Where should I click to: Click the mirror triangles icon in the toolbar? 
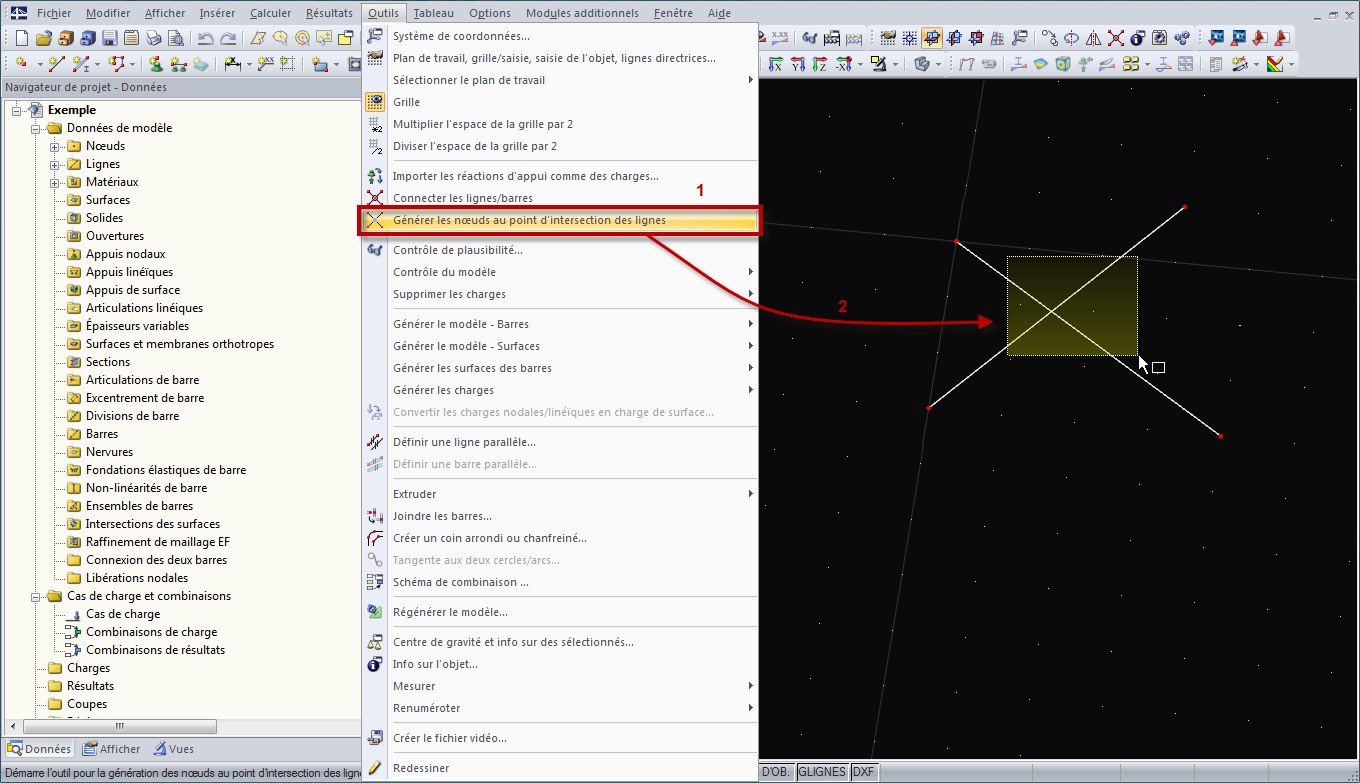(1093, 38)
